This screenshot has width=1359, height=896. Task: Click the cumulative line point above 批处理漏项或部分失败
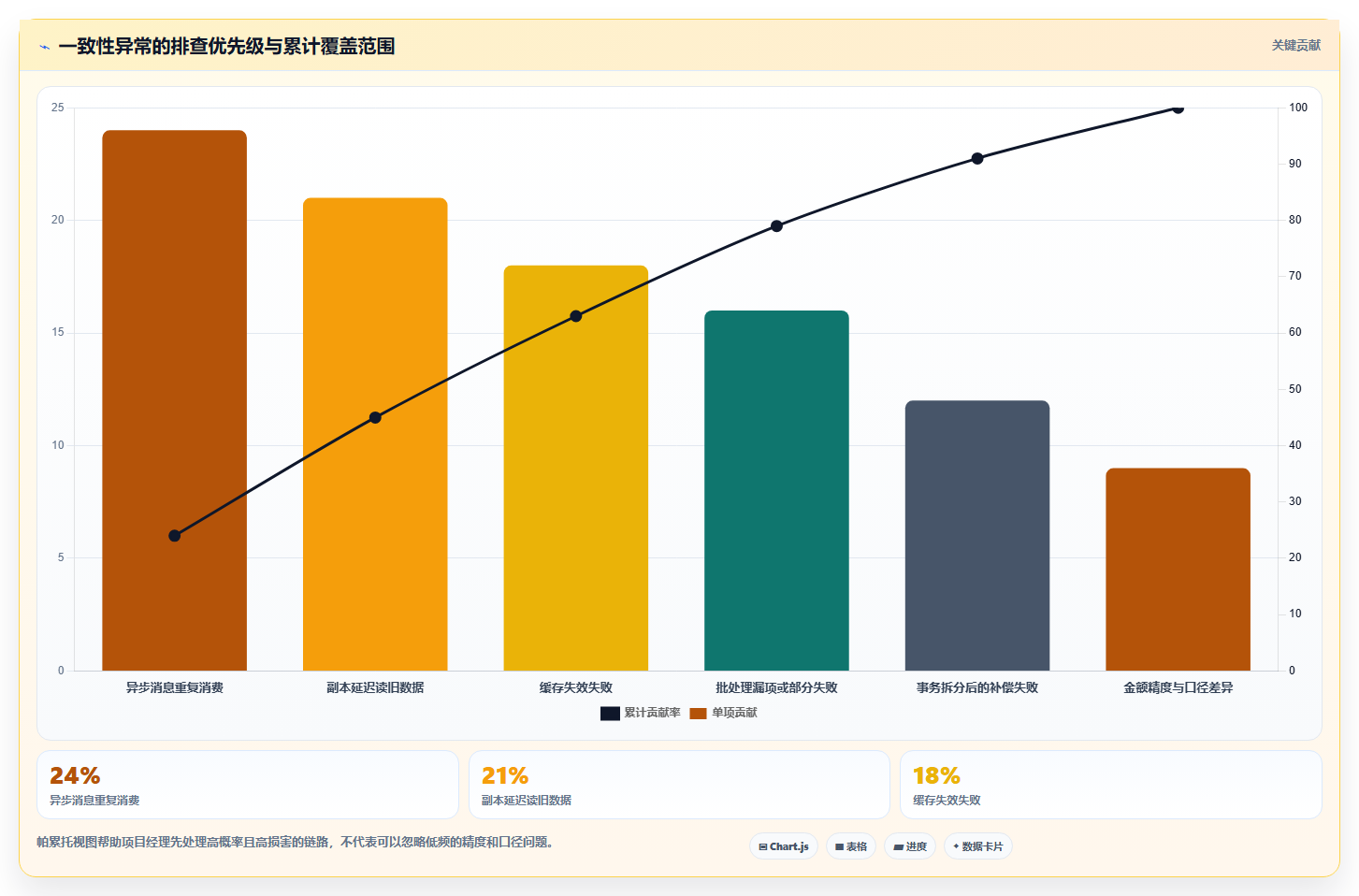776,226
